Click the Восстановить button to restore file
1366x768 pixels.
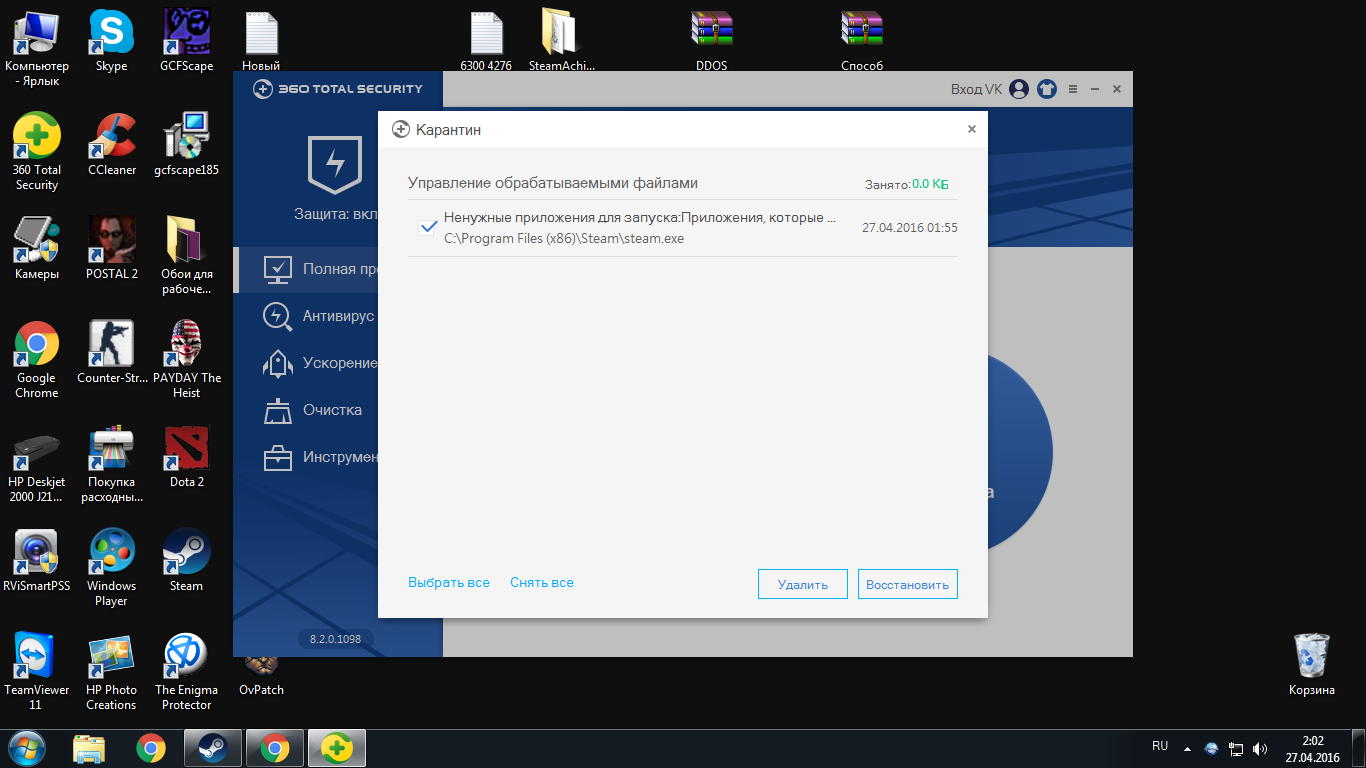(x=908, y=584)
